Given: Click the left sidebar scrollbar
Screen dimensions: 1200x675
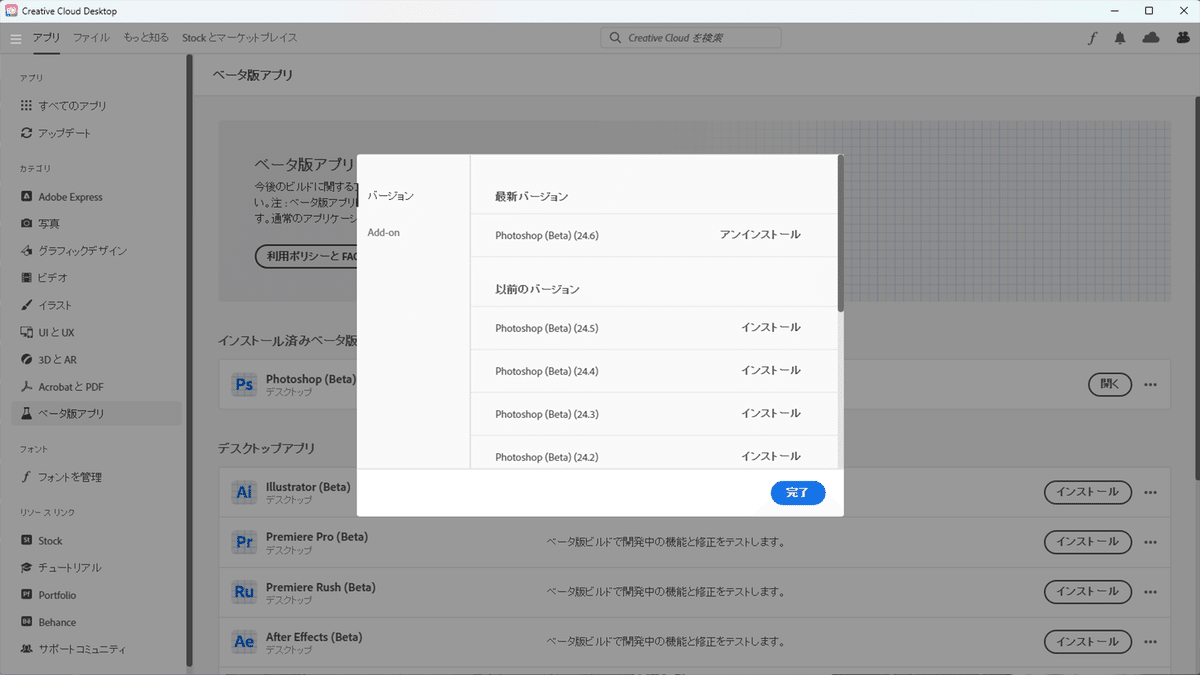Looking at the screenshot, I should click(188, 360).
